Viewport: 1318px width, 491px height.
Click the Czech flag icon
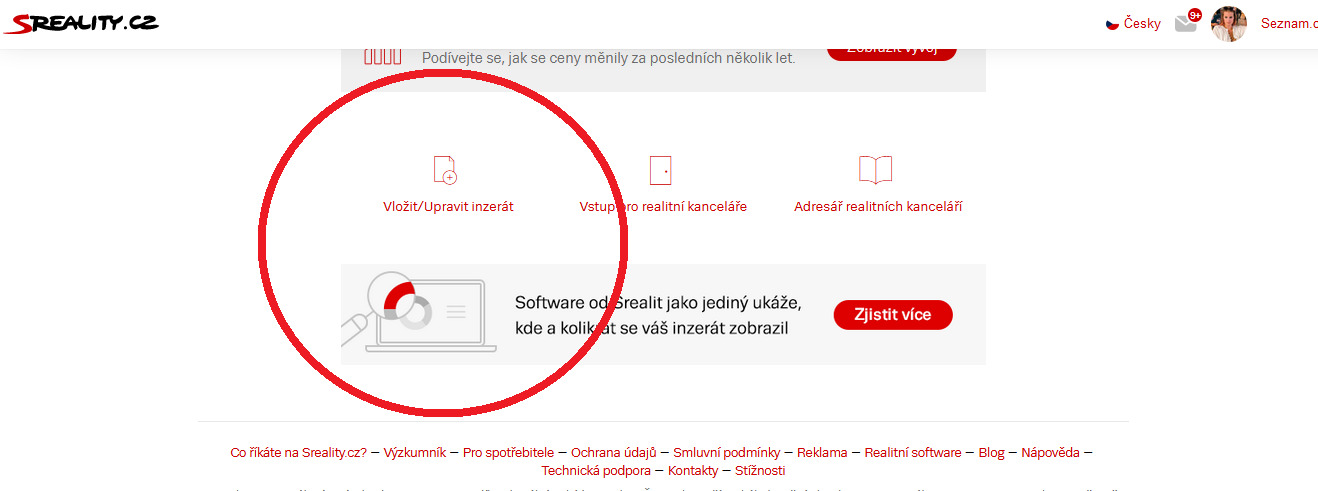(x=1112, y=24)
